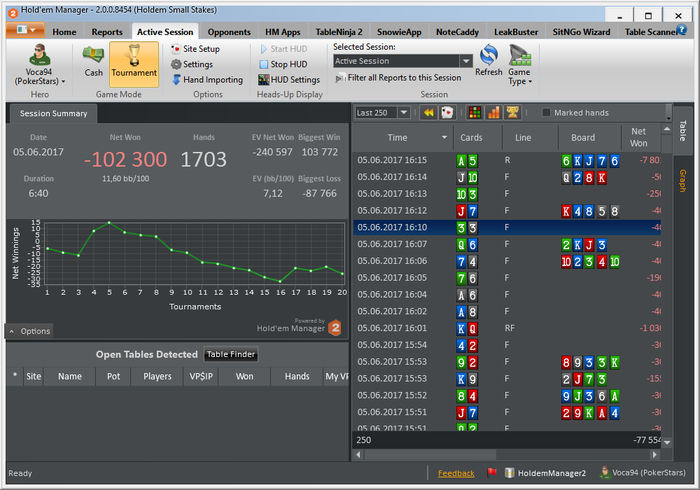Open the Feedback link
Image resolution: width=700 pixels, height=490 pixels.
[x=456, y=473]
